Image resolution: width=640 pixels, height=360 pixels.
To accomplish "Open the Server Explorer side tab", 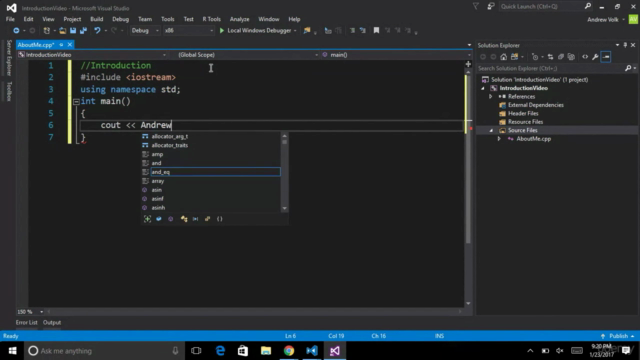I will pyautogui.click(x=9, y=58).
